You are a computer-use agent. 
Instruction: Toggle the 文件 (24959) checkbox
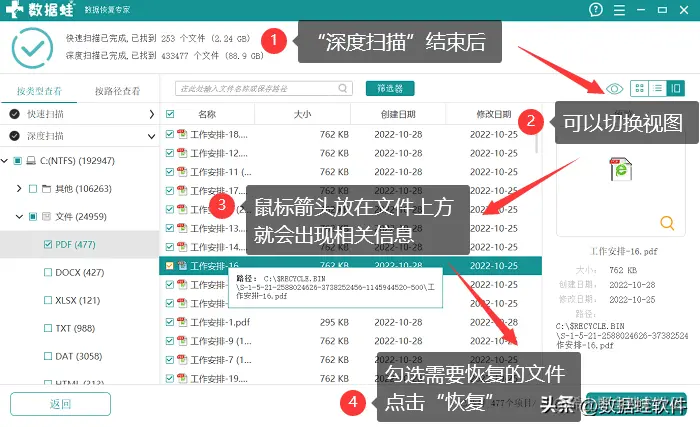coord(33,216)
